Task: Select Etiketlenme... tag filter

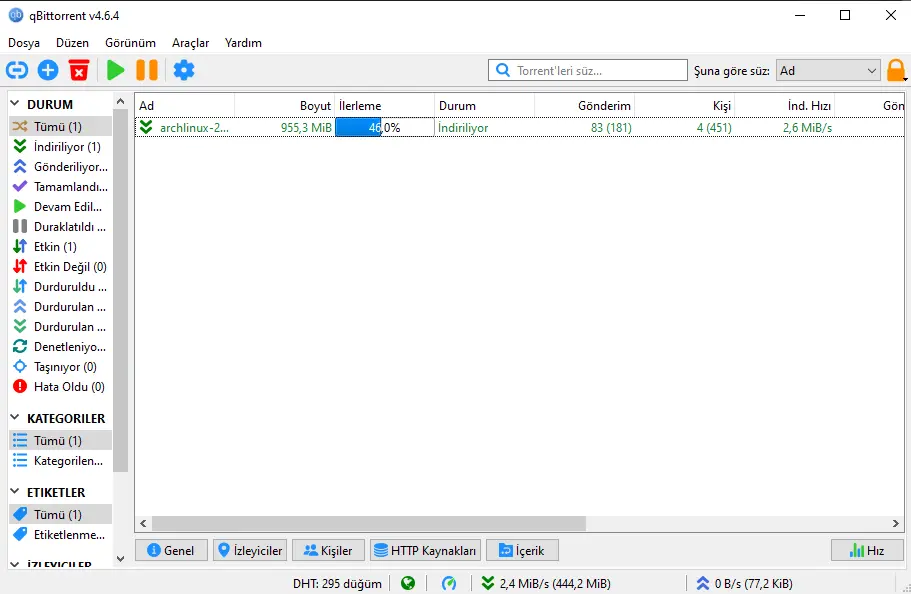Action: [60, 534]
